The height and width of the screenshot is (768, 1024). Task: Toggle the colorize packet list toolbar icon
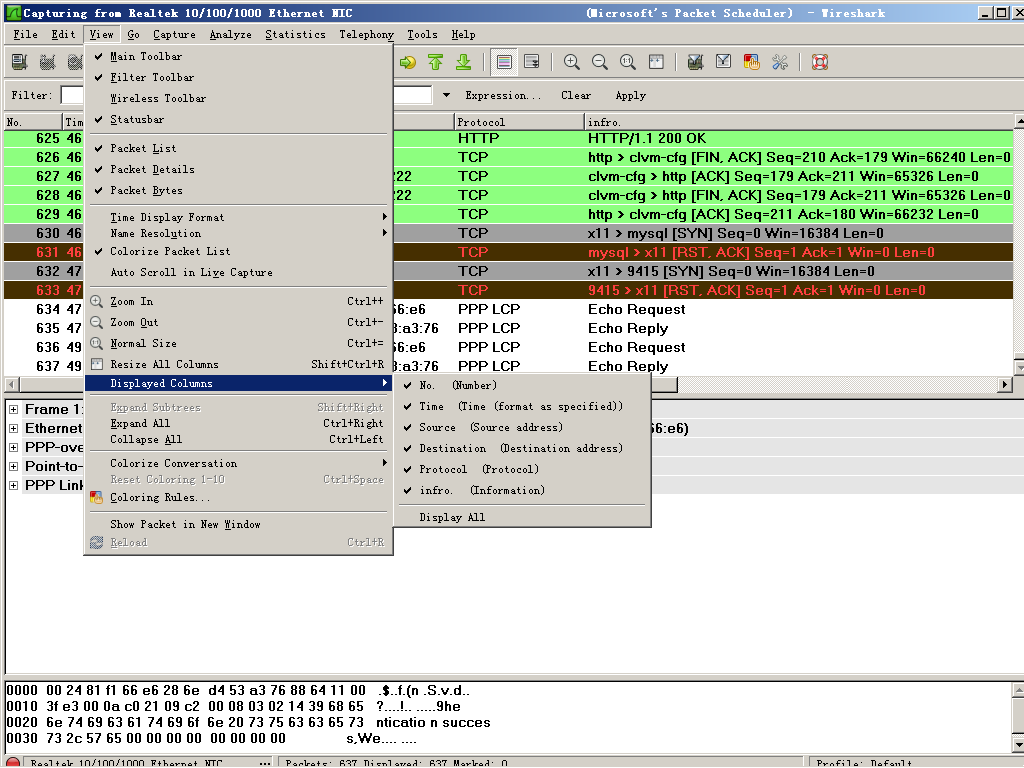click(x=504, y=62)
